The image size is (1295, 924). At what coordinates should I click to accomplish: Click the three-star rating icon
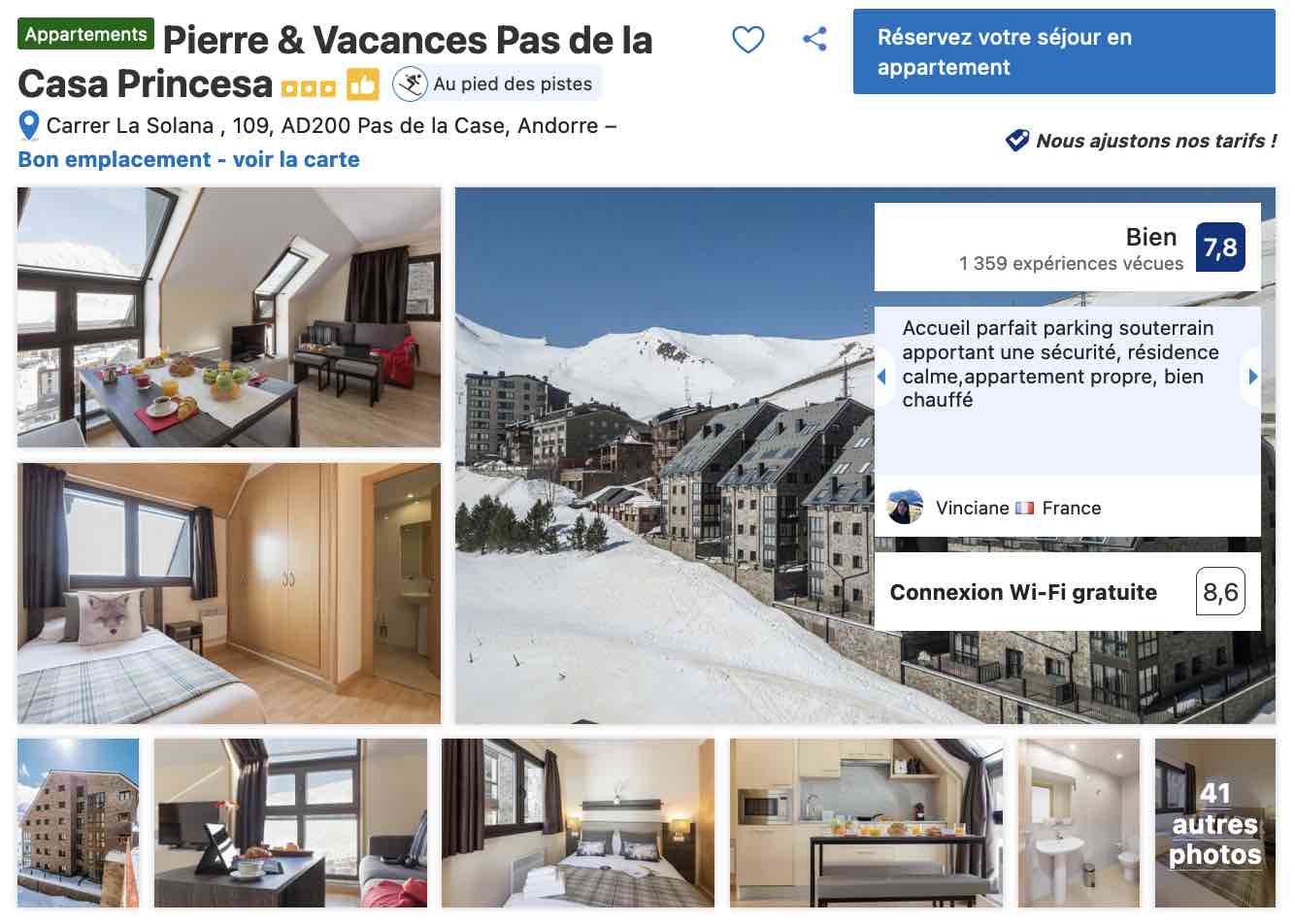308,88
